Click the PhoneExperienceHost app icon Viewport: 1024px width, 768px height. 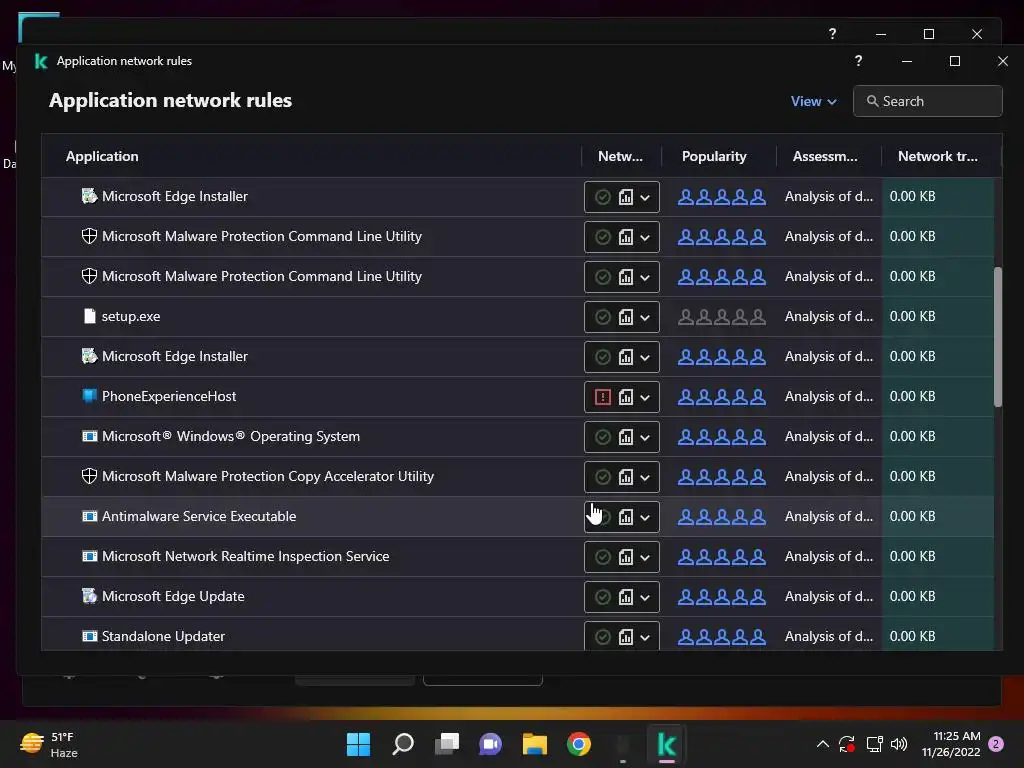click(x=89, y=396)
